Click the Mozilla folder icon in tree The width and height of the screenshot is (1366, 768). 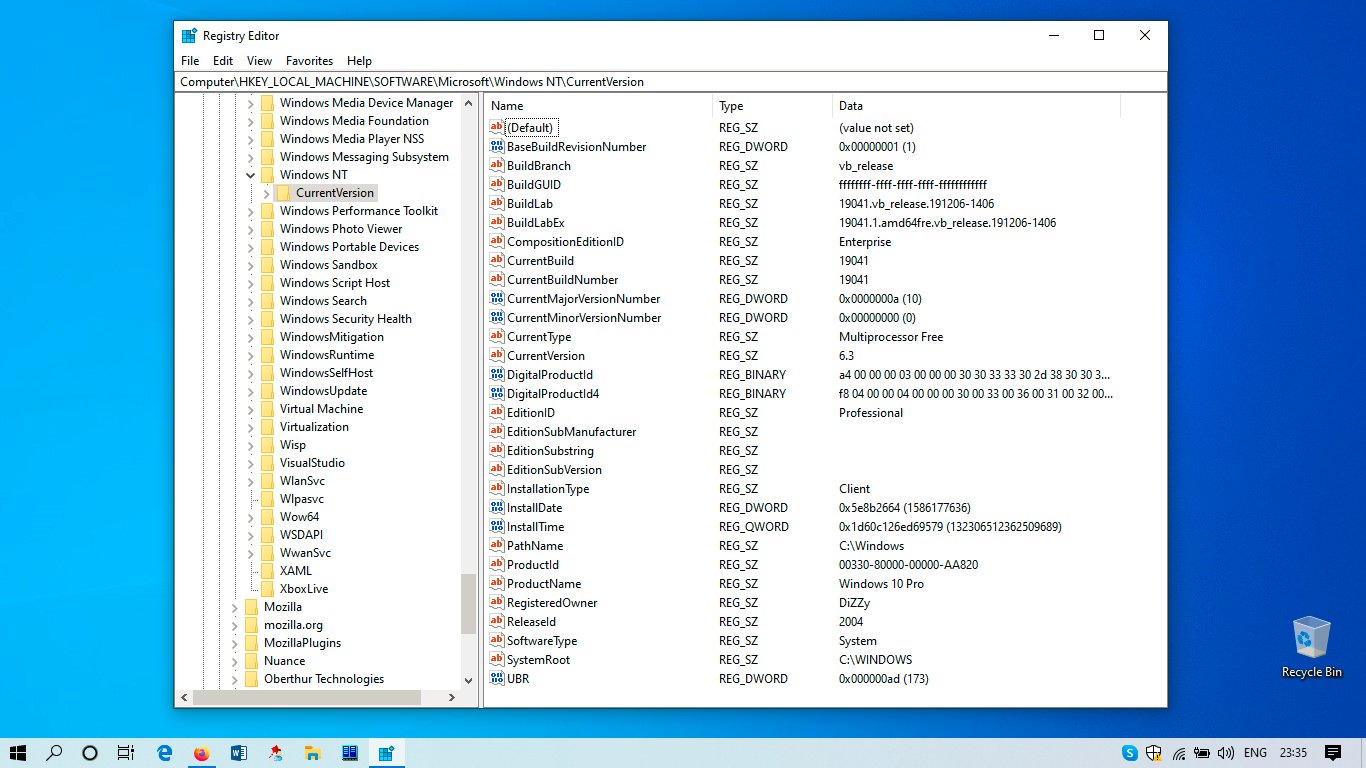[251, 607]
